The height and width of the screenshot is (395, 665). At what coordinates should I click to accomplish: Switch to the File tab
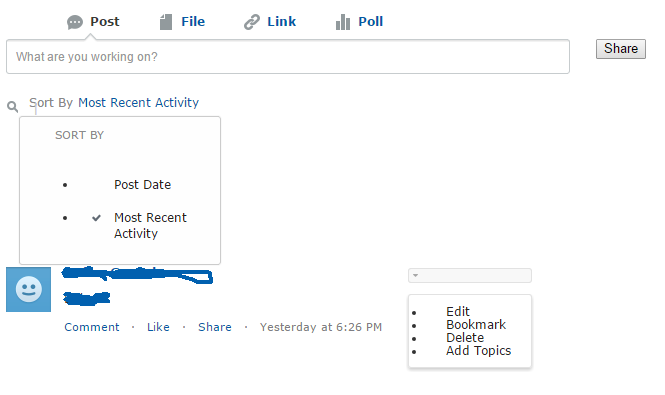click(193, 22)
